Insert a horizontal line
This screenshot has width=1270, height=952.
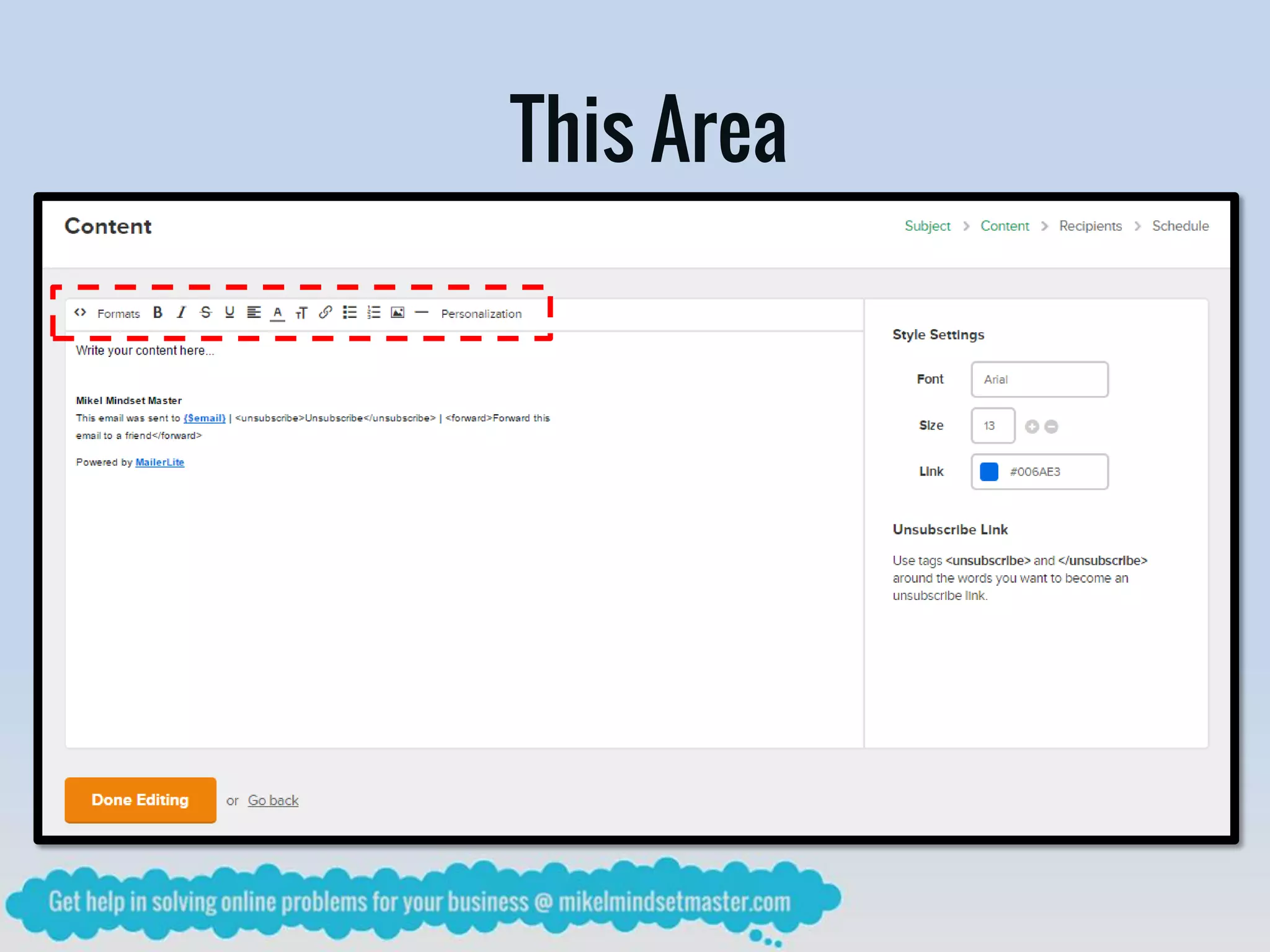coord(422,312)
